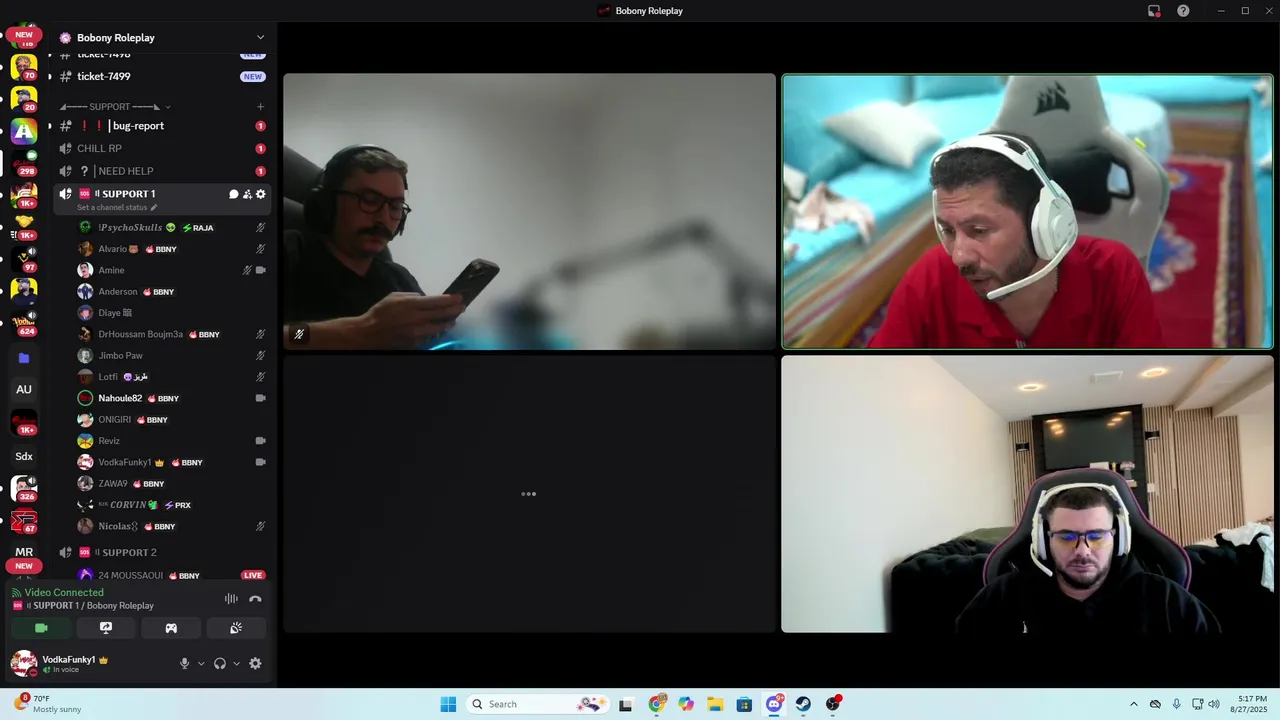Edit the channel status with pencil icon

coord(154,208)
